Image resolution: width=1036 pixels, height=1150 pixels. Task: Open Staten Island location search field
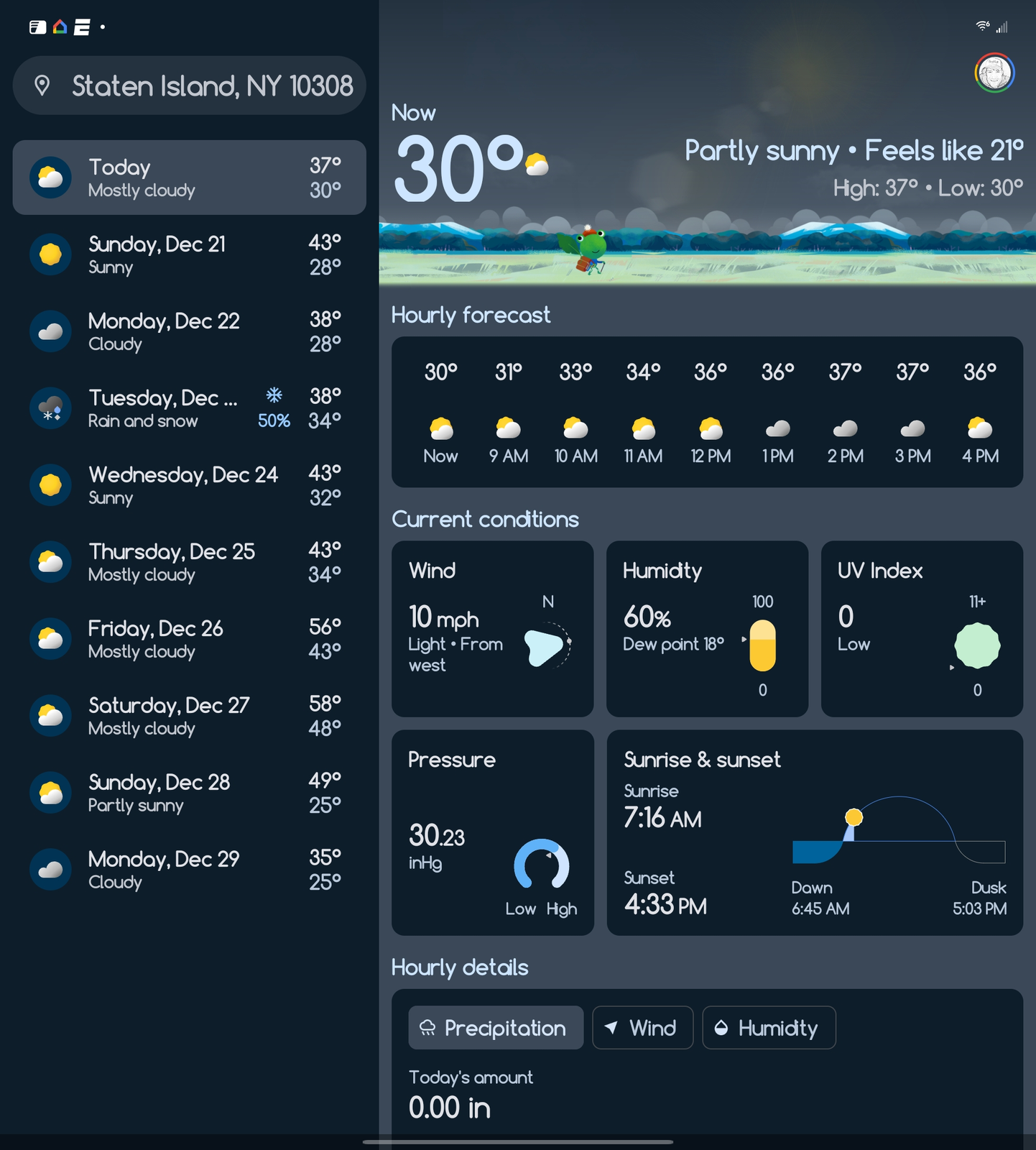coord(211,86)
